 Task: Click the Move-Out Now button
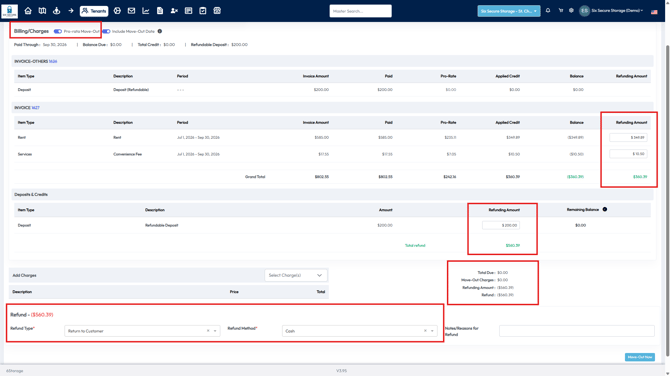pos(640,357)
